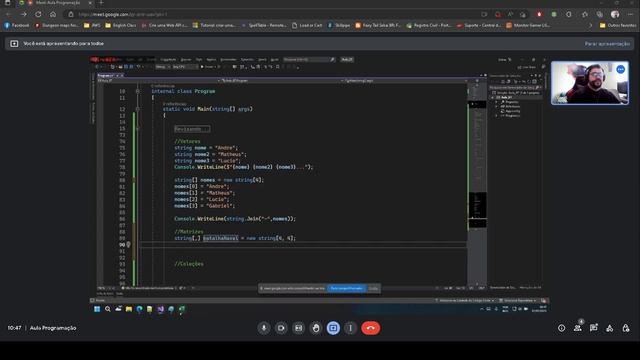Open Meet activities icon
The width and height of the screenshot is (640, 360).
pos(609,328)
